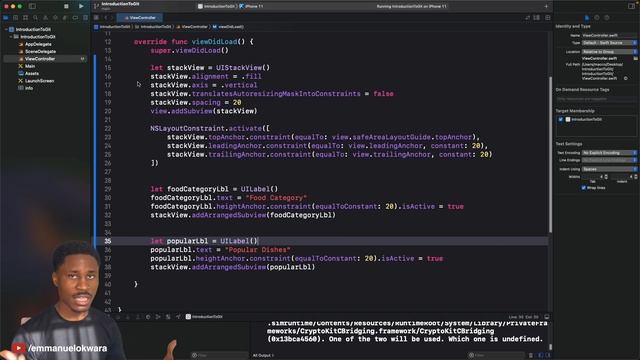640x360 pixels.
Task: Open the Symbol navigator
Action: click(25, 18)
